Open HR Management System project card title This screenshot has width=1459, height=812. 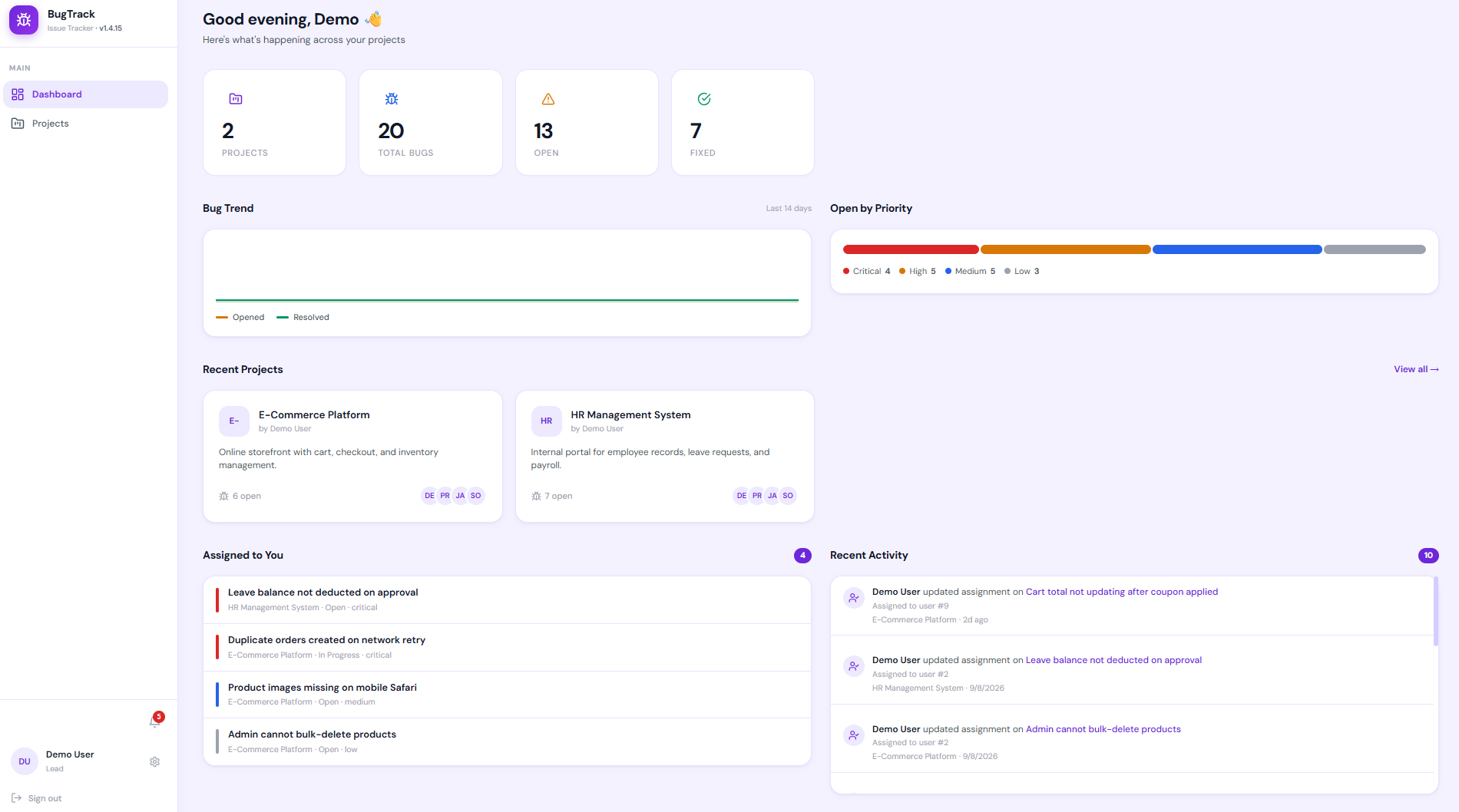pyautogui.click(x=630, y=414)
